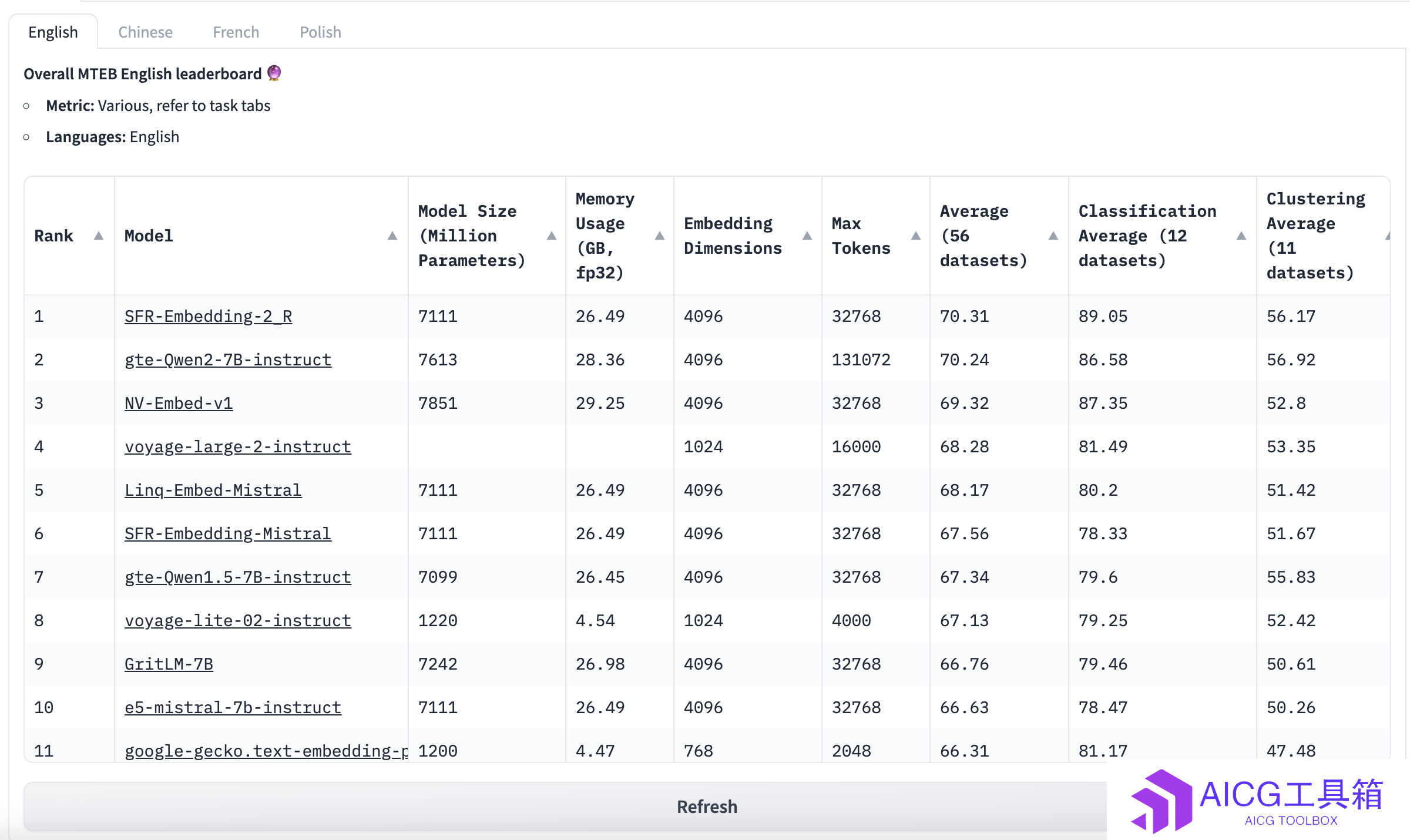
Task: Switch to the English tab
Action: pyautogui.click(x=53, y=32)
